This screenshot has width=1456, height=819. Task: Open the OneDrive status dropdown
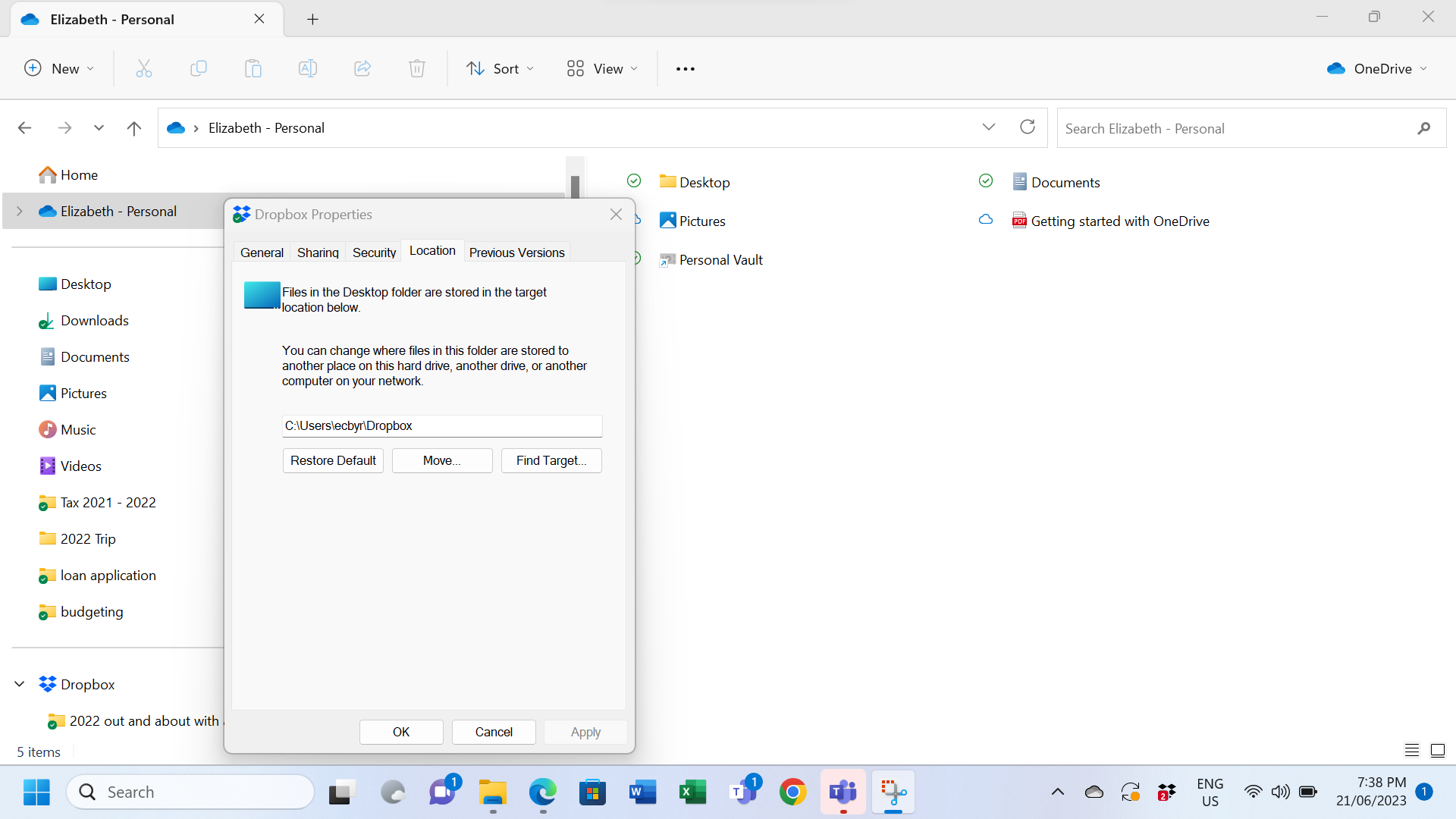click(x=1377, y=69)
